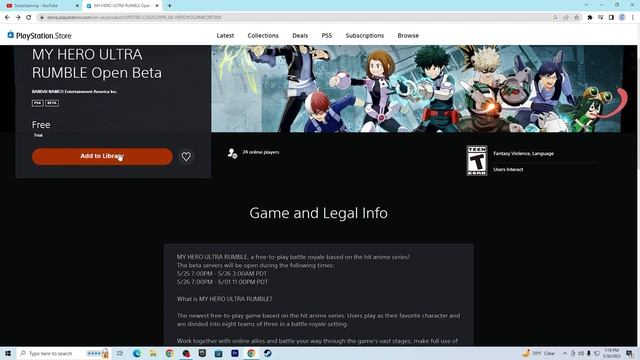
Task: Open the taskbar clock and date
Action: [611, 353]
